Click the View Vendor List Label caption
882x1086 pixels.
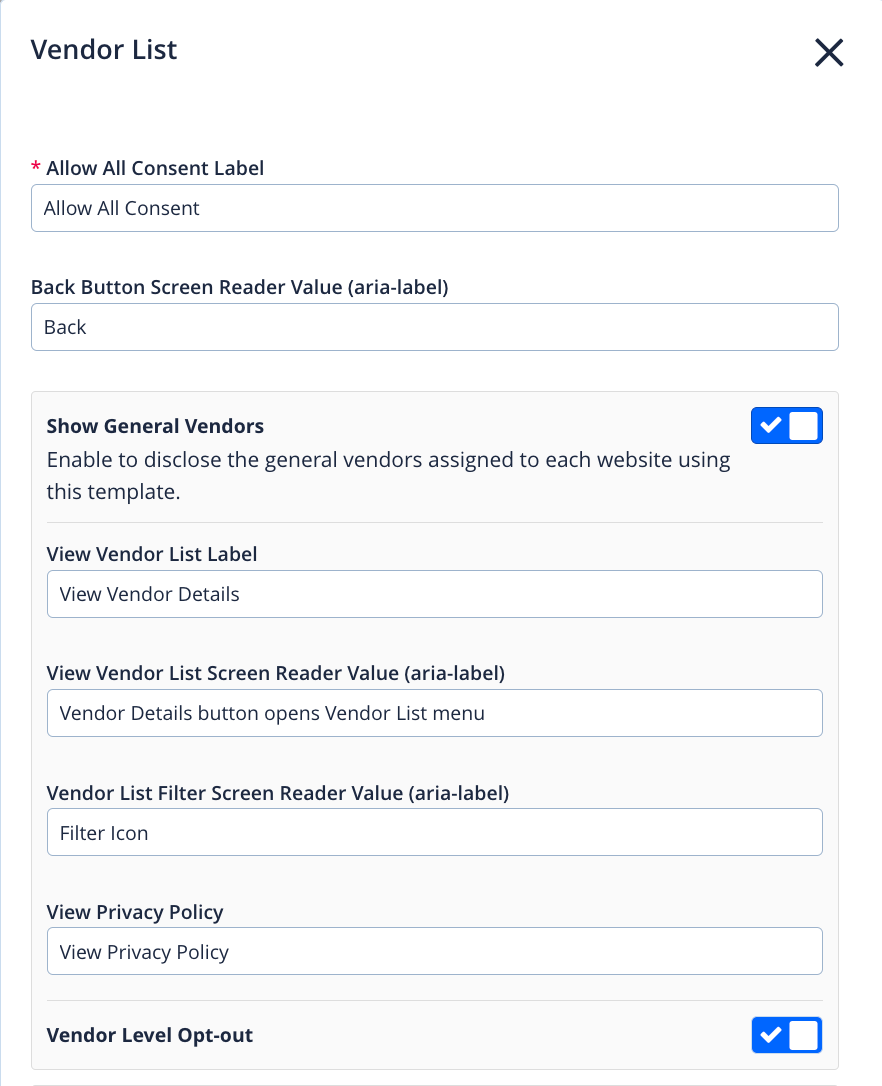click(x=152, y=554)
